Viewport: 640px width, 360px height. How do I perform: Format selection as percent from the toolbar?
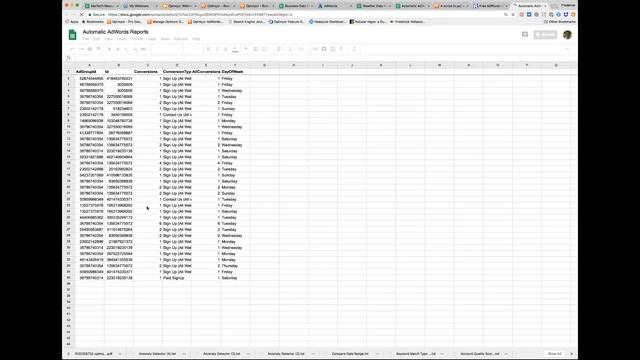118,49
